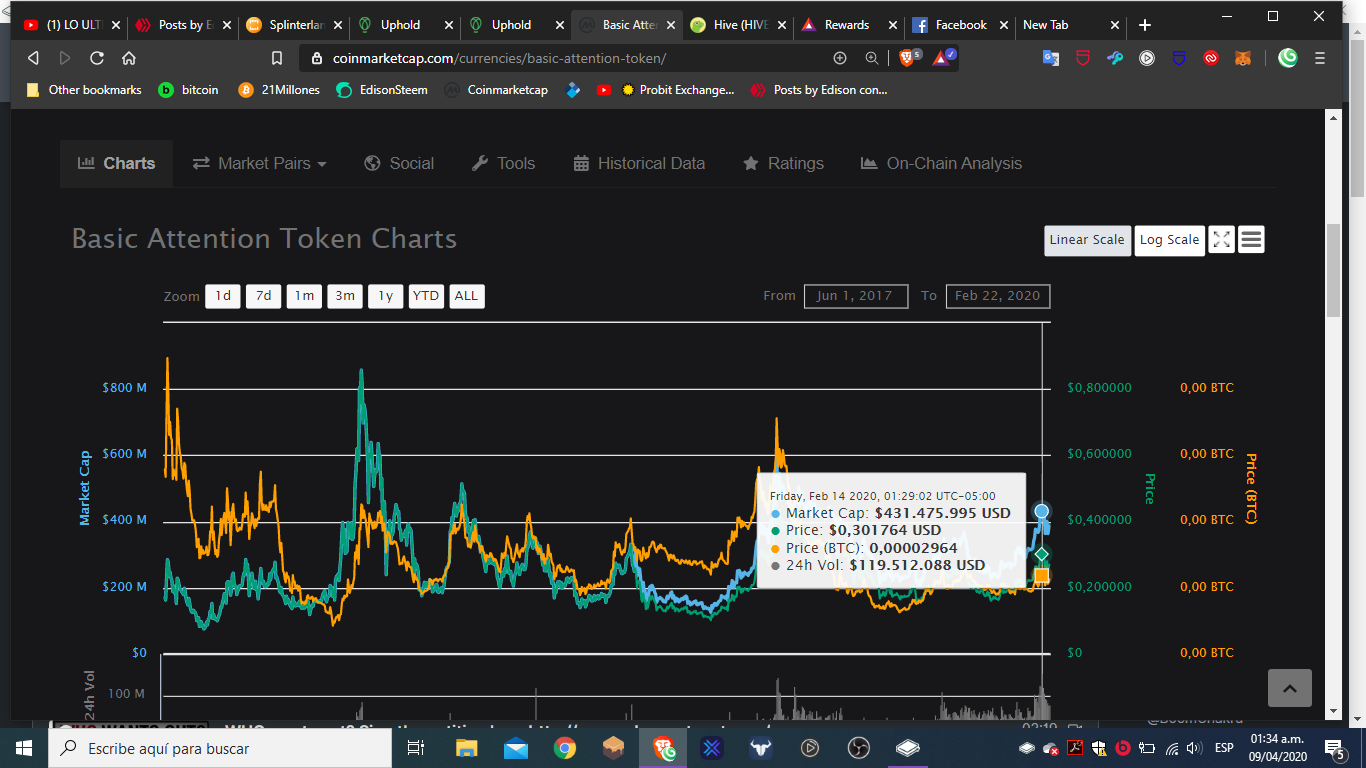Open the Brave Shields icon in the address bar
Image resolution: width=1366 pixels, height=768 pixels.
click(909, 58)
